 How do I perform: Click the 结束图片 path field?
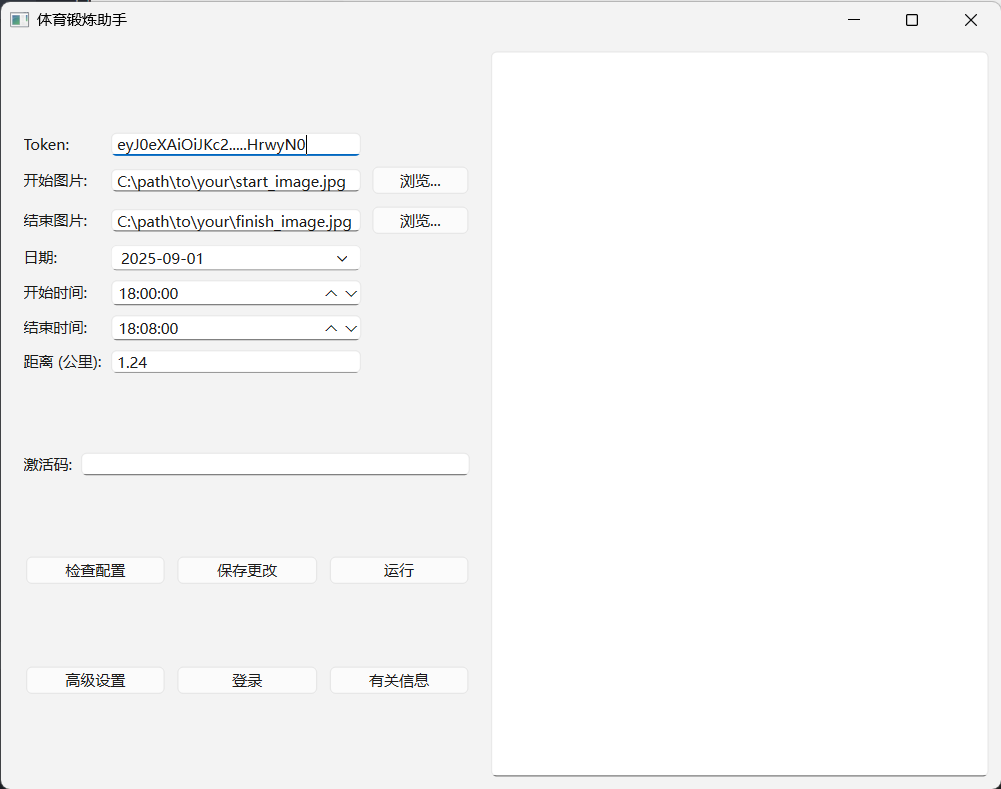235,222
